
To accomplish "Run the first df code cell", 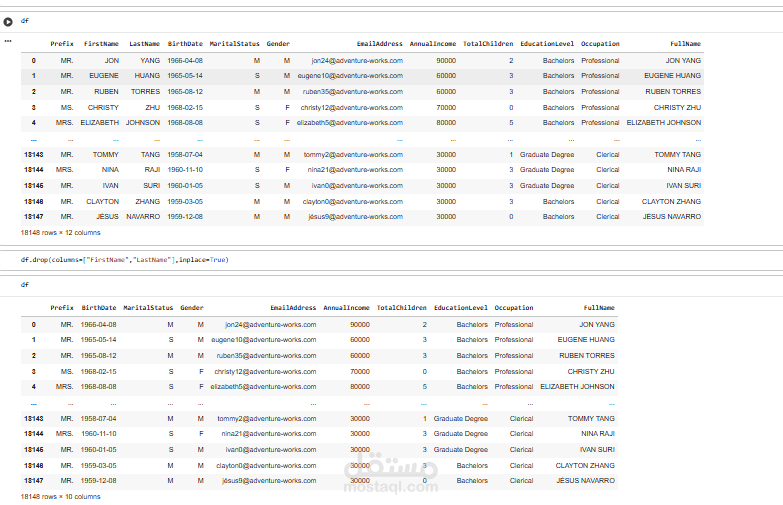I will [x=8, y=22].
